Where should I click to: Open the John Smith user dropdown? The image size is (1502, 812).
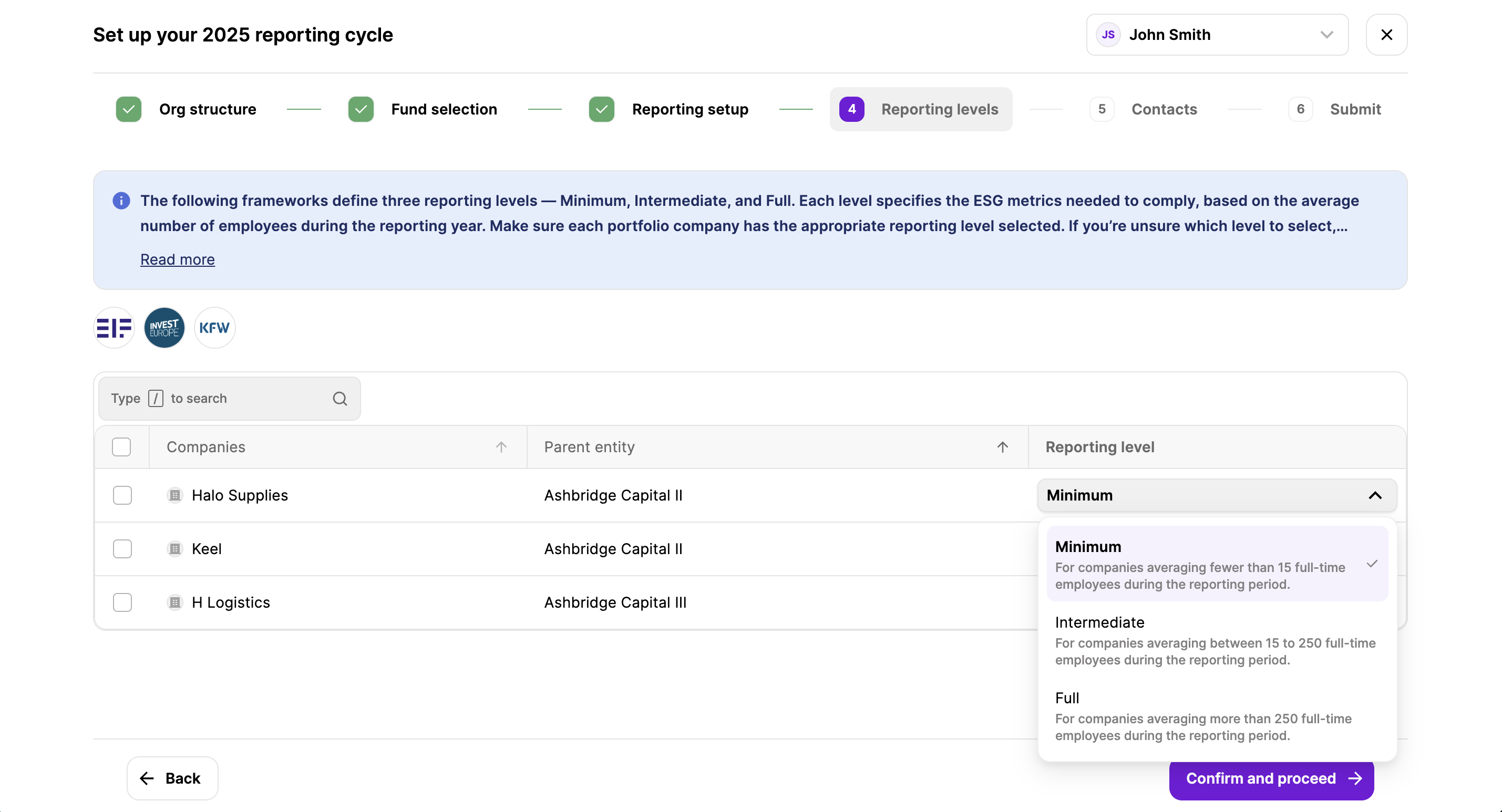pyautogui.click(x=1218, y=35)
